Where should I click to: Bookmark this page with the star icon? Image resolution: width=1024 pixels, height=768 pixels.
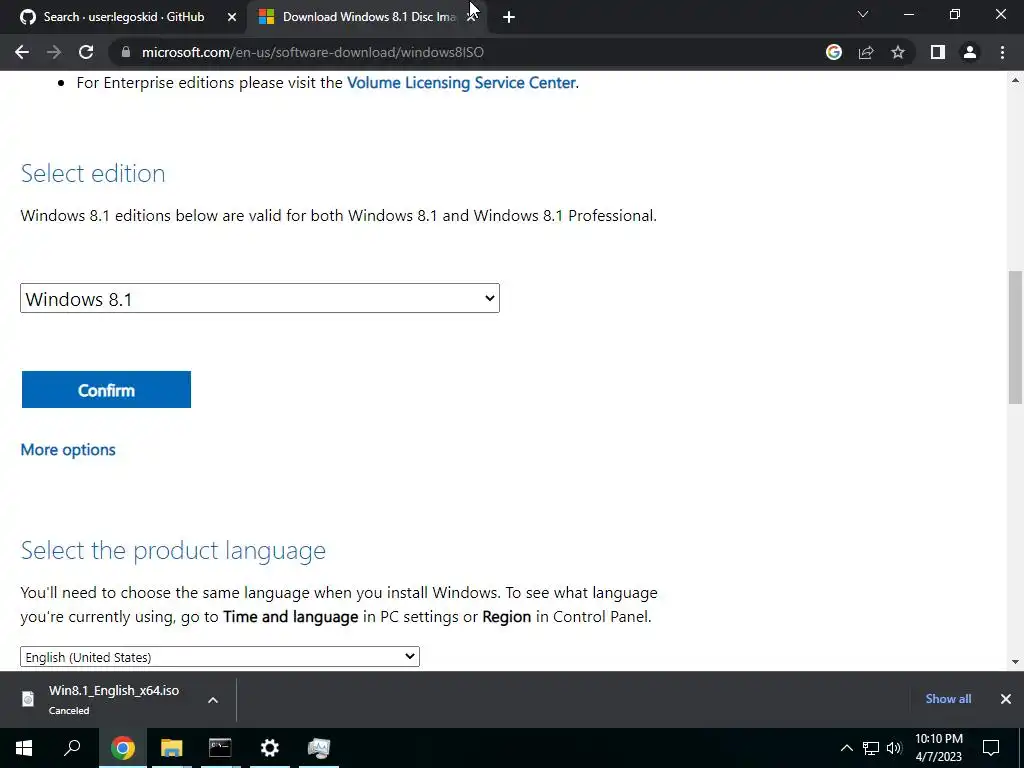pyautogui.click(x=898, y=52)
